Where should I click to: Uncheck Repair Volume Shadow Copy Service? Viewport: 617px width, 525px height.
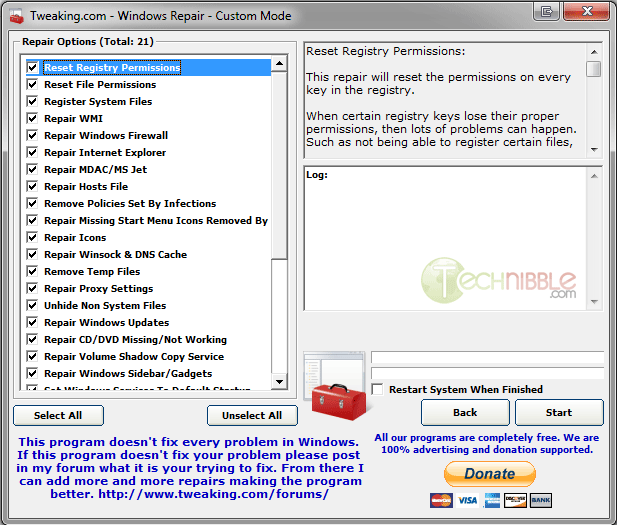[x=32, y=356]
